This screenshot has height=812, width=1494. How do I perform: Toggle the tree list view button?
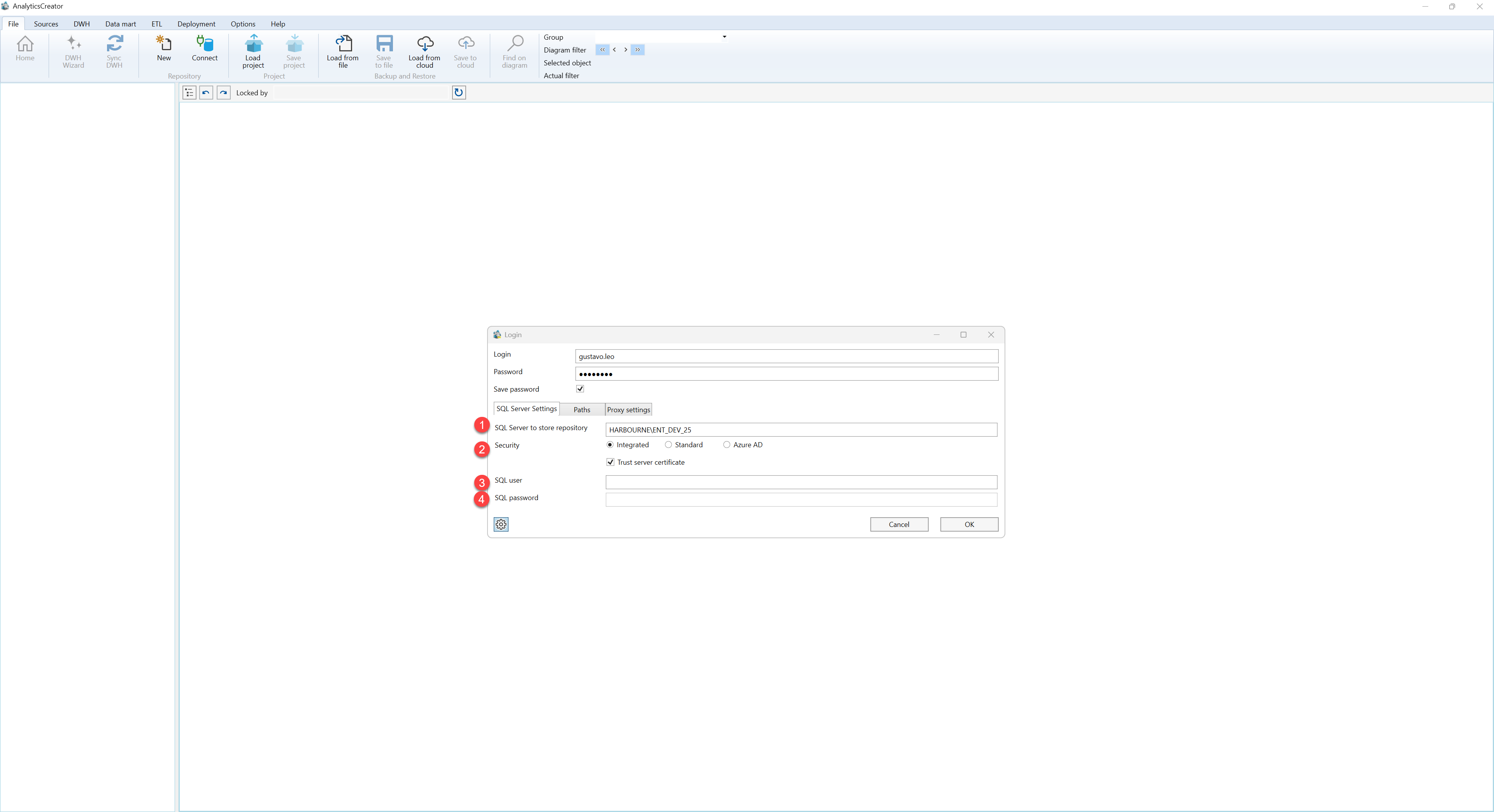(x=189, y=93)
